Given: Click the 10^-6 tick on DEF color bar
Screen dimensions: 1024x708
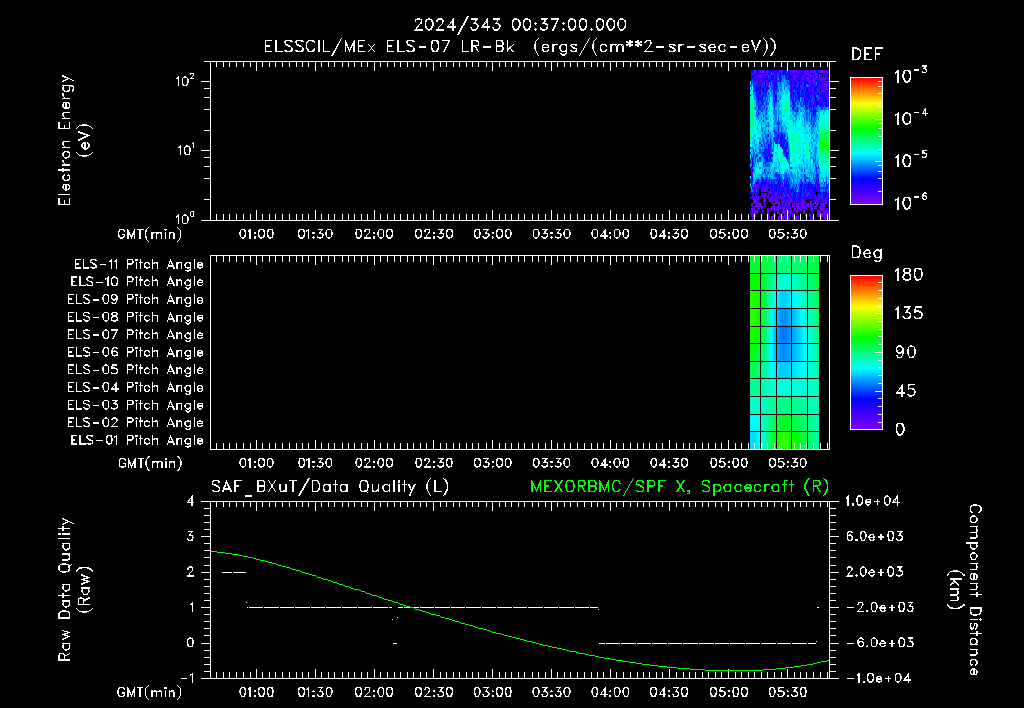Looking at the screenshot, I should pyautogui.click(x=910, y=202).
